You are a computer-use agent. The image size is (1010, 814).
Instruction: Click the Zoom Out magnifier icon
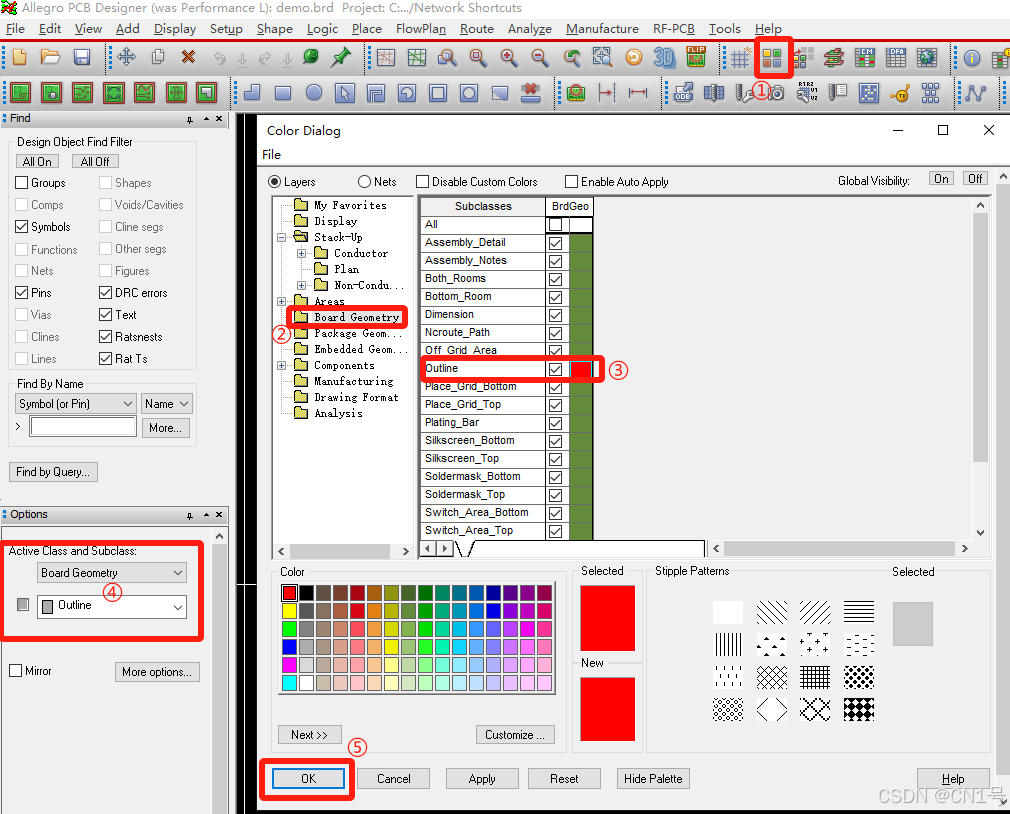coord(540,57)
